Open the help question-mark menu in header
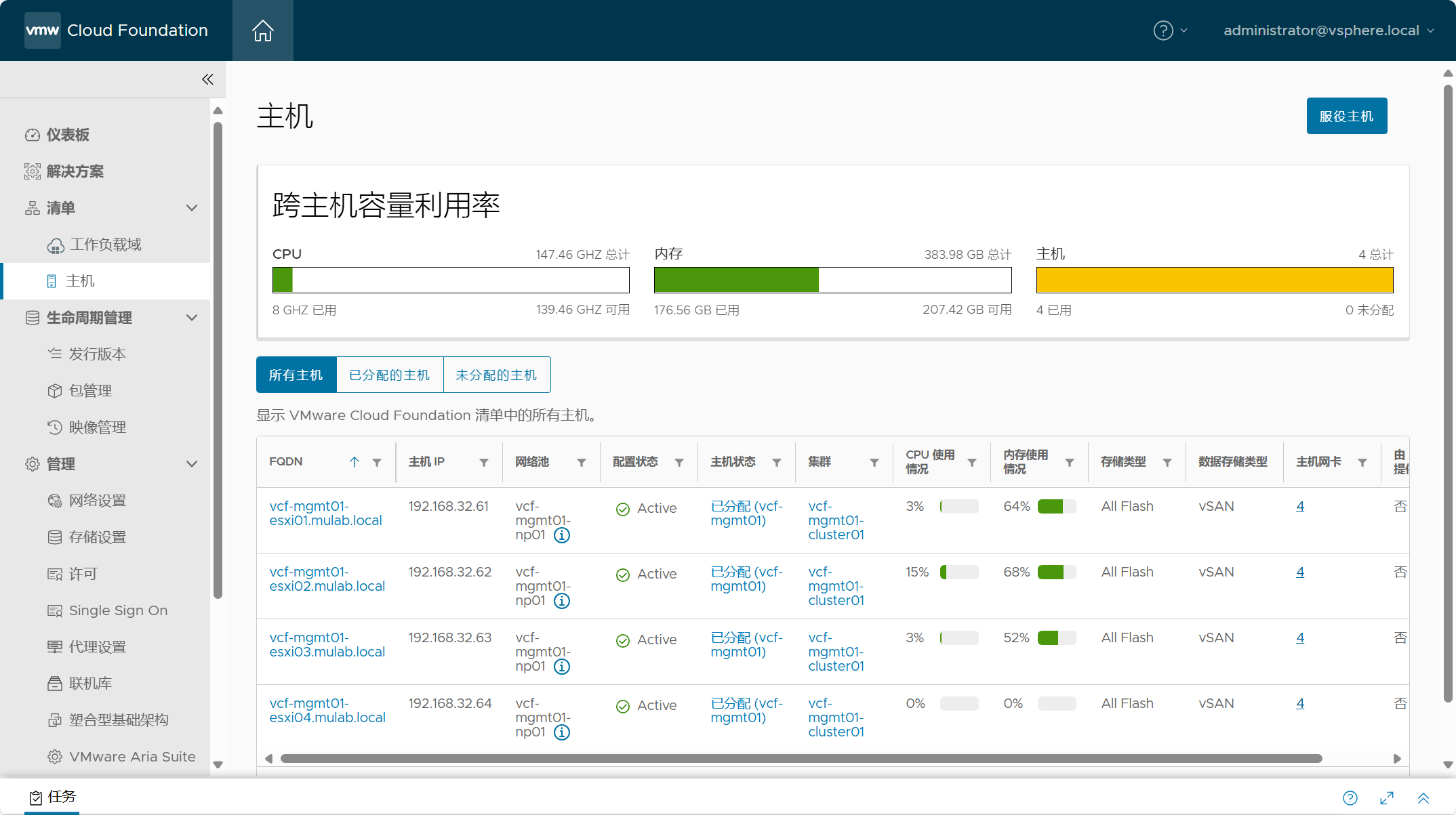Viewport: 1456px width, 815px height. 1171,30
